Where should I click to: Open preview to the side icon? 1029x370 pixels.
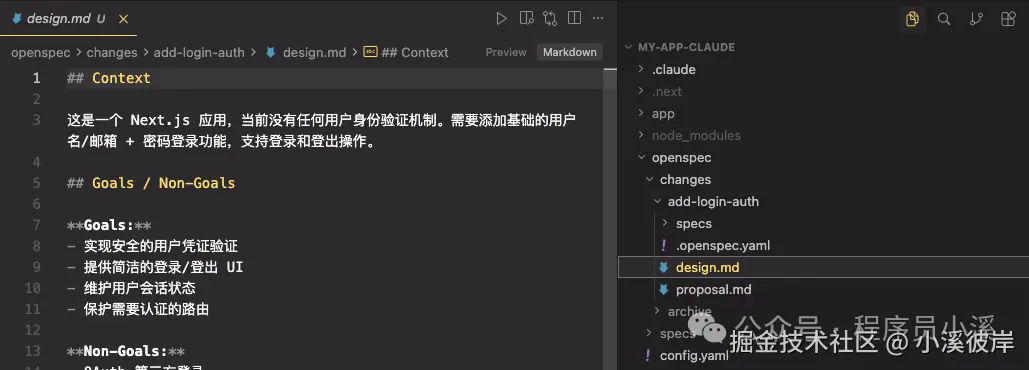click(x=526, y=18)
